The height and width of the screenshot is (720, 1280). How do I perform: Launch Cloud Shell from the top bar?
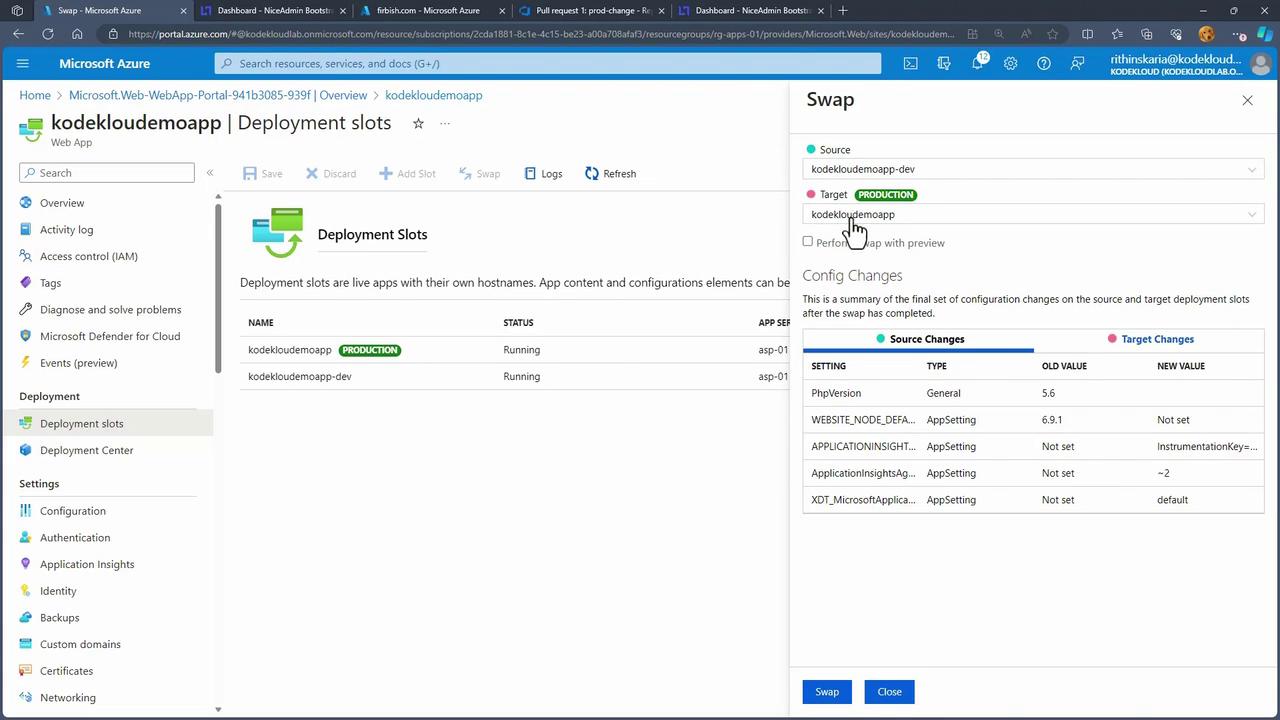910,63
